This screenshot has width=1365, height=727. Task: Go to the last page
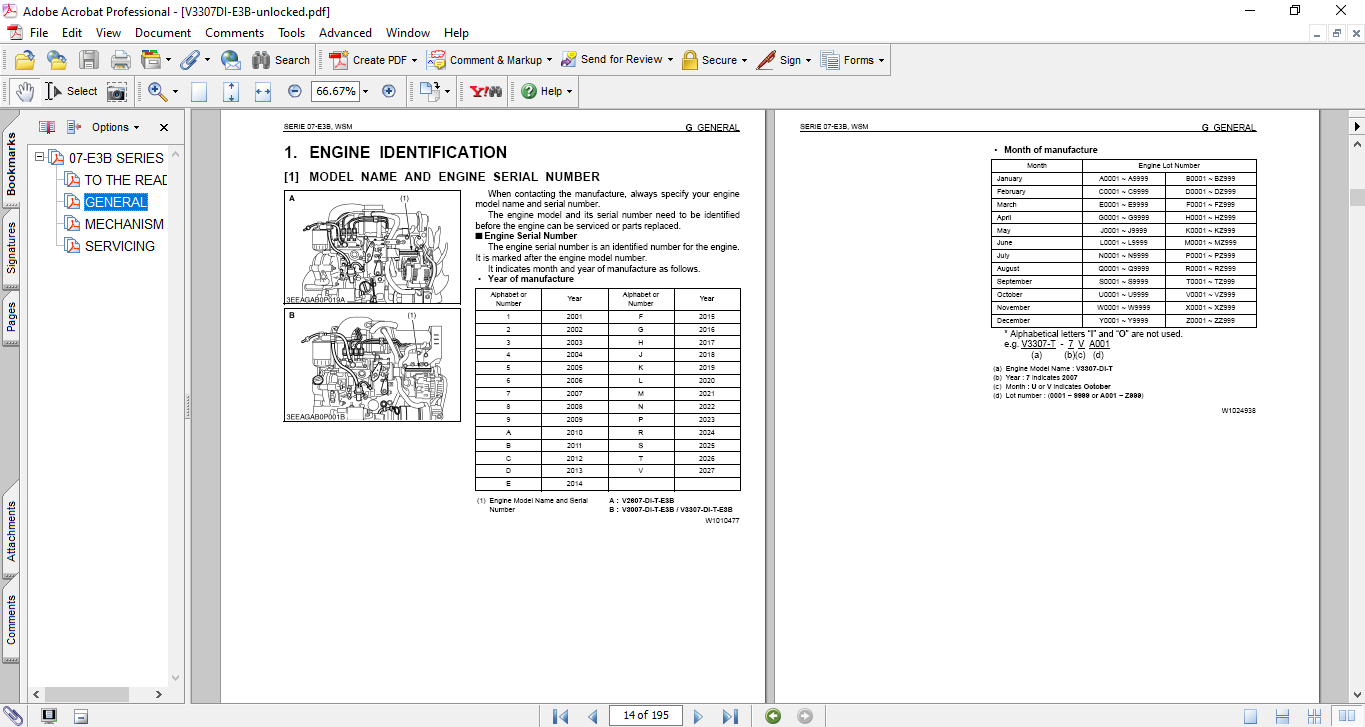click(730, 715)
